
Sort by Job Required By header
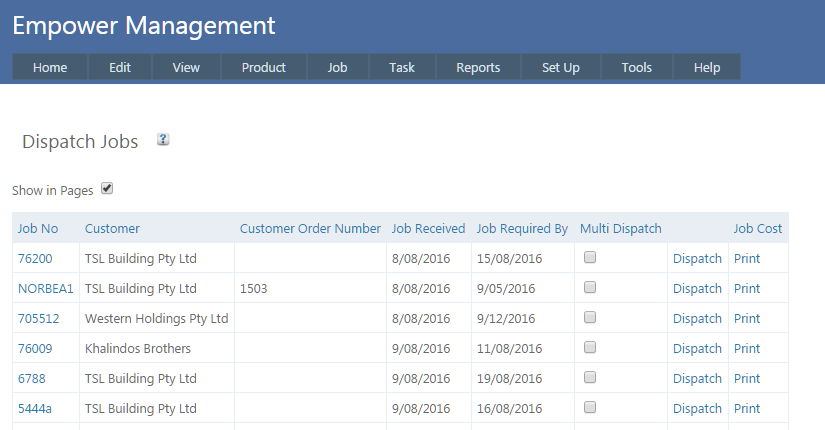[522, 229]
